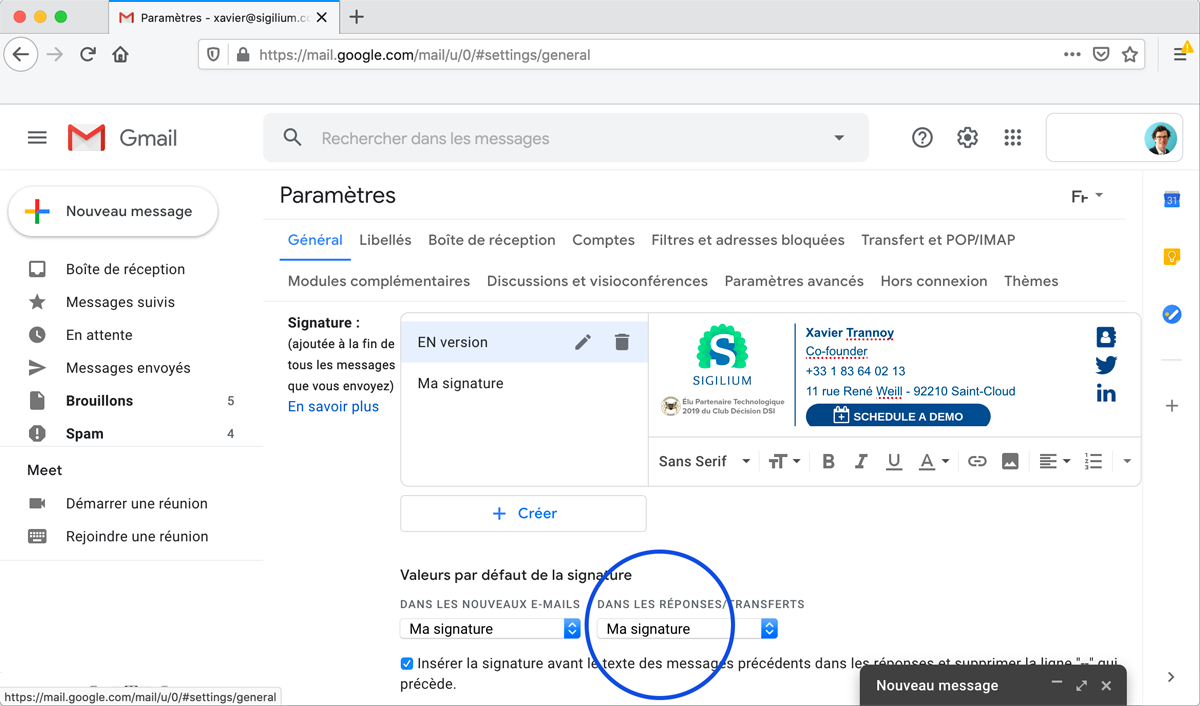Screen dimensions: 1200x706
Task: Open the text color dropdown
Action: coord(934,461)
